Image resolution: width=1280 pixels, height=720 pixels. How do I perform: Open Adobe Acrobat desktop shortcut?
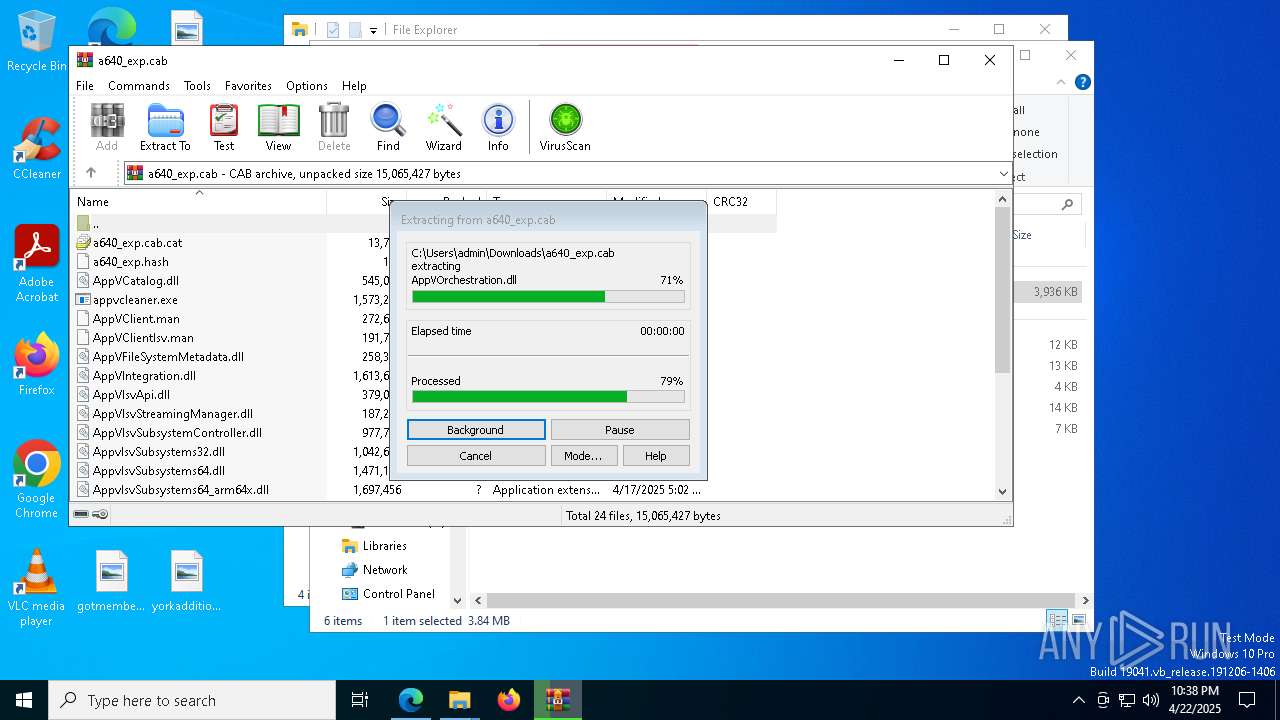(x=37, y=264)
